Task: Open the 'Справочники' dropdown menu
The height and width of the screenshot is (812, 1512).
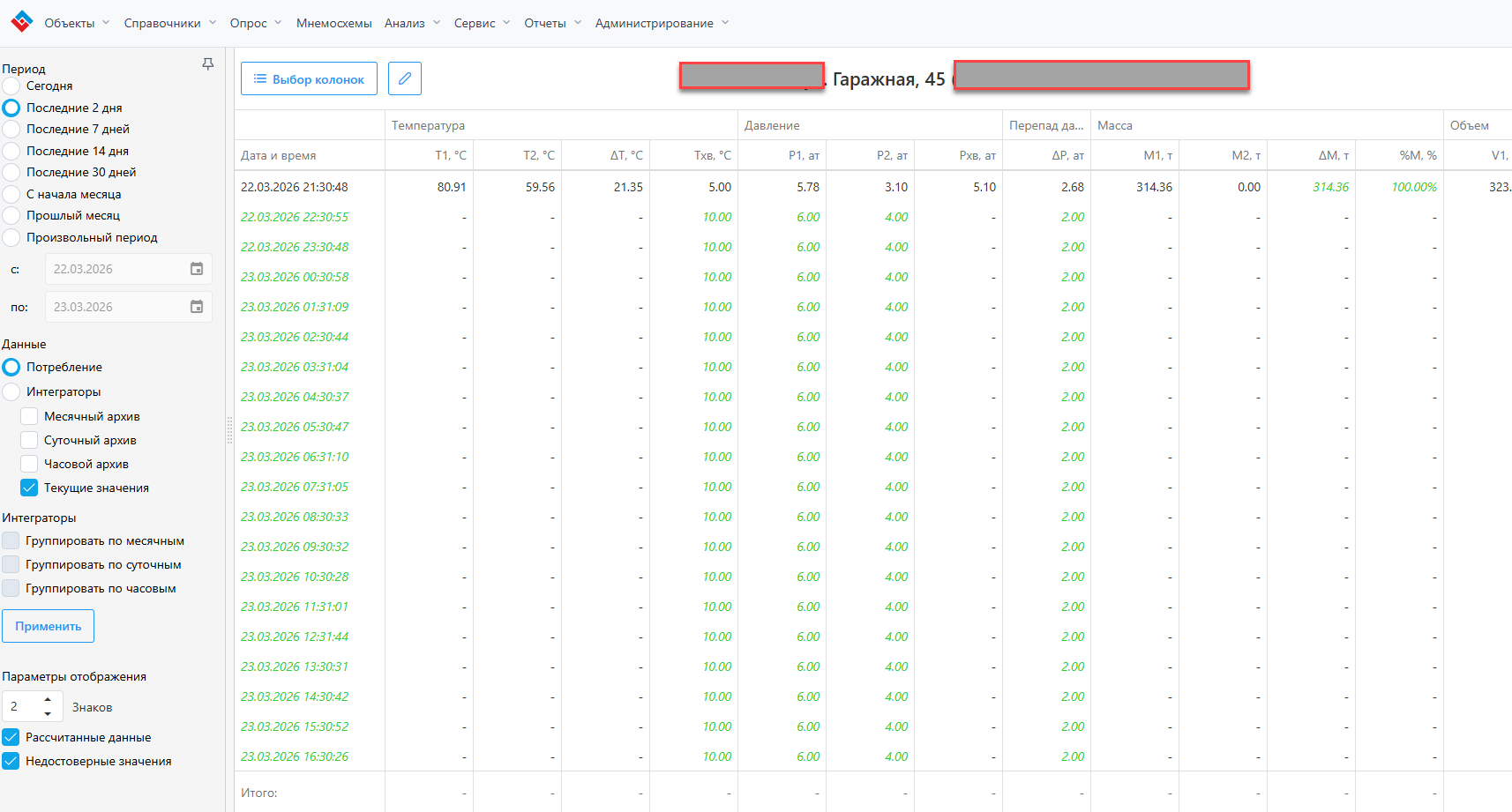Action: [169, 23]
